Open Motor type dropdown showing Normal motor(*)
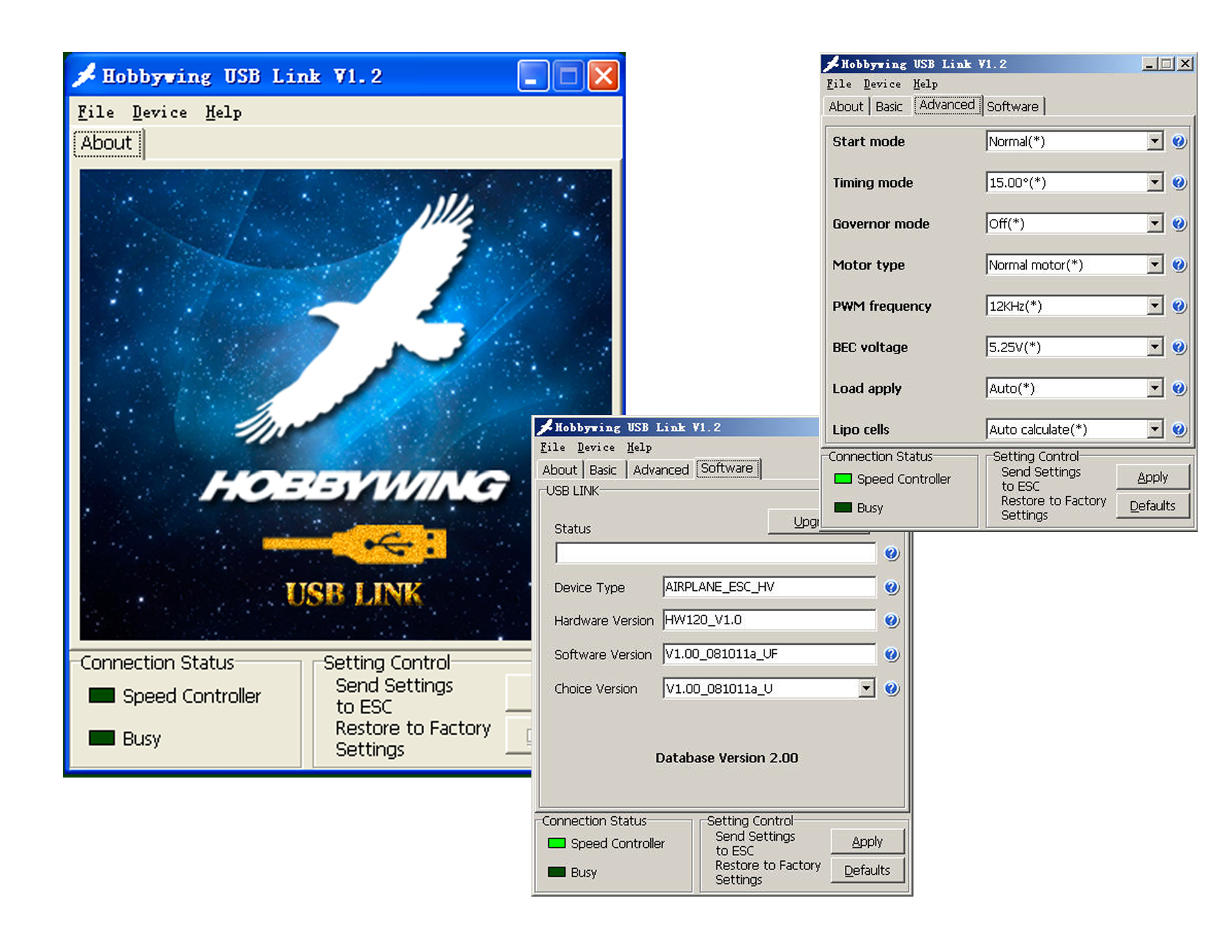1232x952 pixels. 1074,265
